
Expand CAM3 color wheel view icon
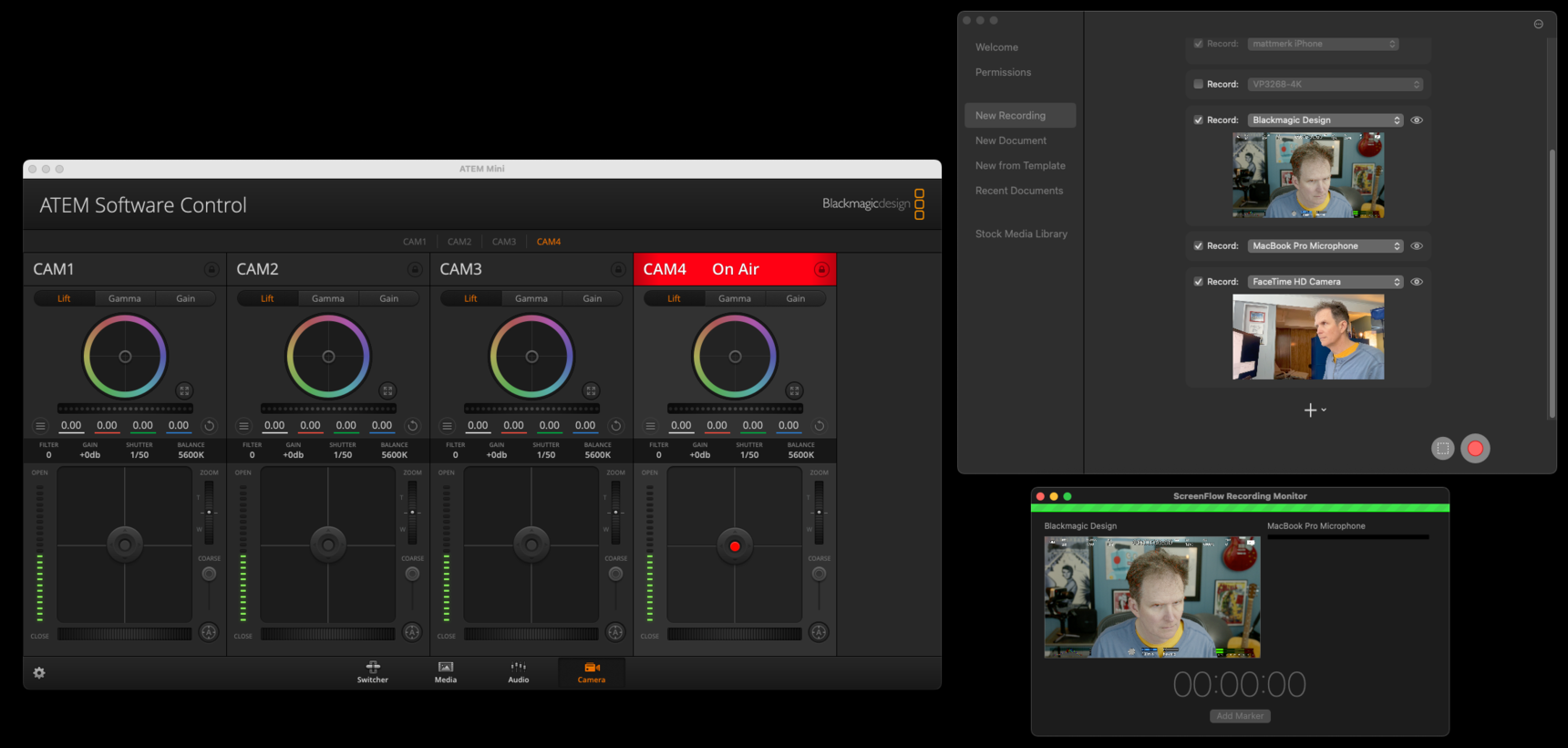591,390
